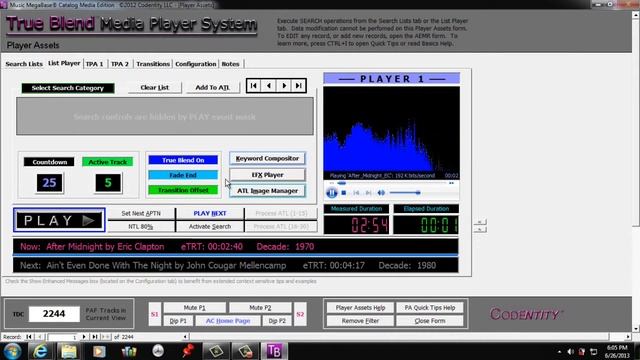Click the NTL 80% button
The width and height of the screenshot is (640, 360).
point(141,227)
